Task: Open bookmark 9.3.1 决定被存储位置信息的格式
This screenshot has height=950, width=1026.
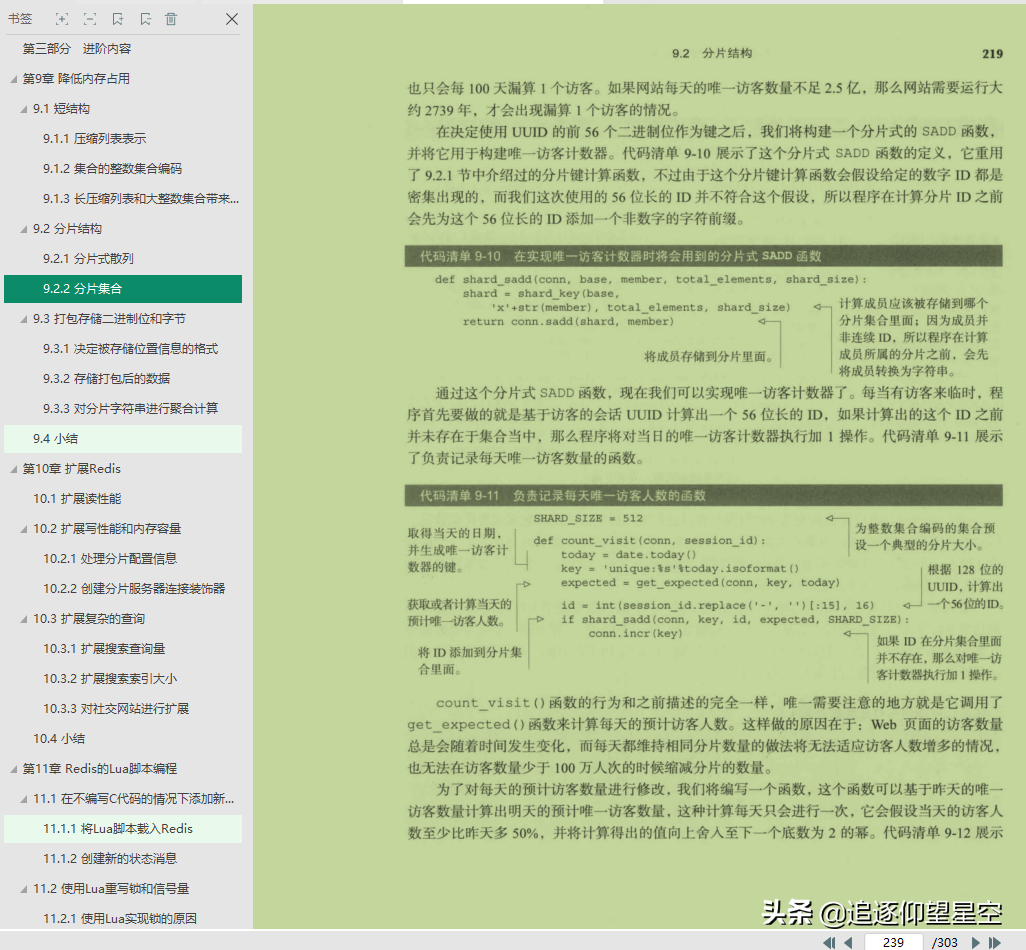Action: point(130,349)
